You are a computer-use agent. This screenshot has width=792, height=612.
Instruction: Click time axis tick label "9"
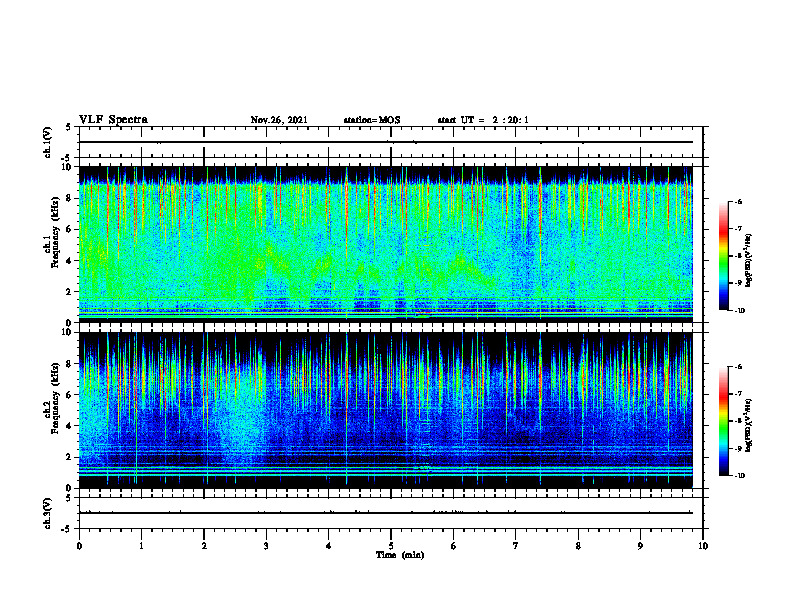pyautogui.click(x=640, y=546)
